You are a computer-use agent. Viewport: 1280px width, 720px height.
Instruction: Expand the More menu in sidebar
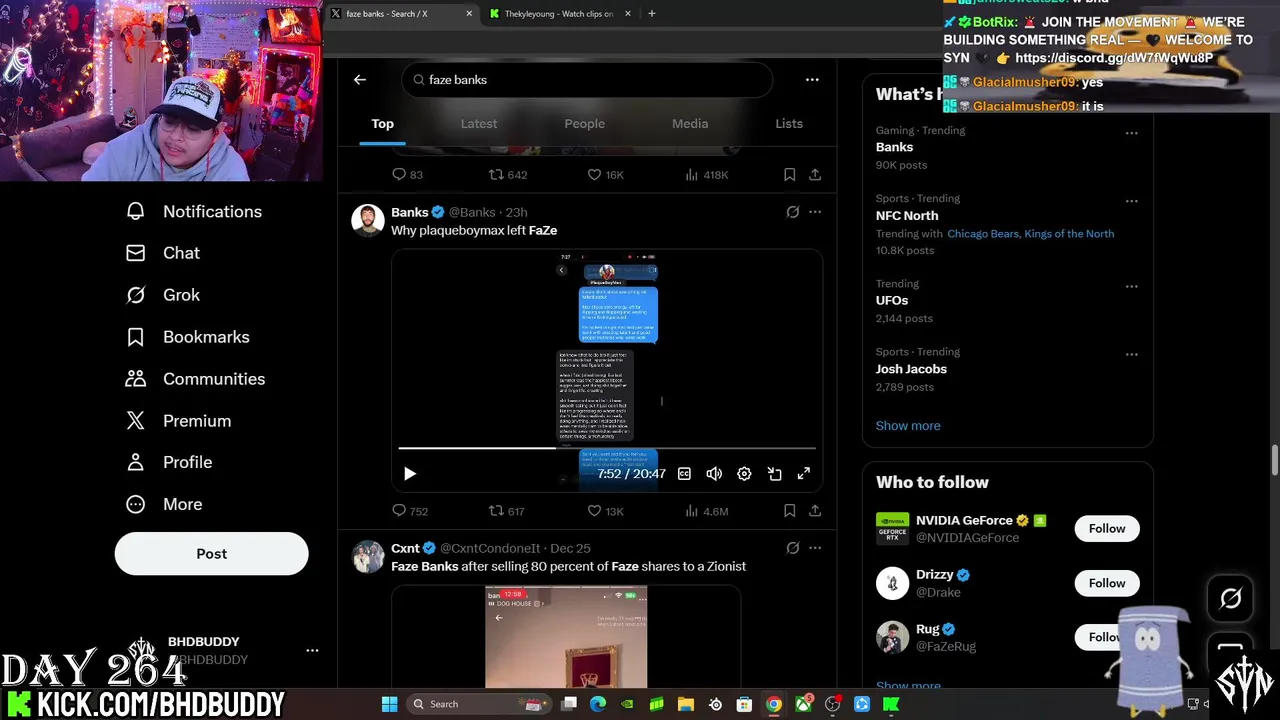[x=164, y=505]
